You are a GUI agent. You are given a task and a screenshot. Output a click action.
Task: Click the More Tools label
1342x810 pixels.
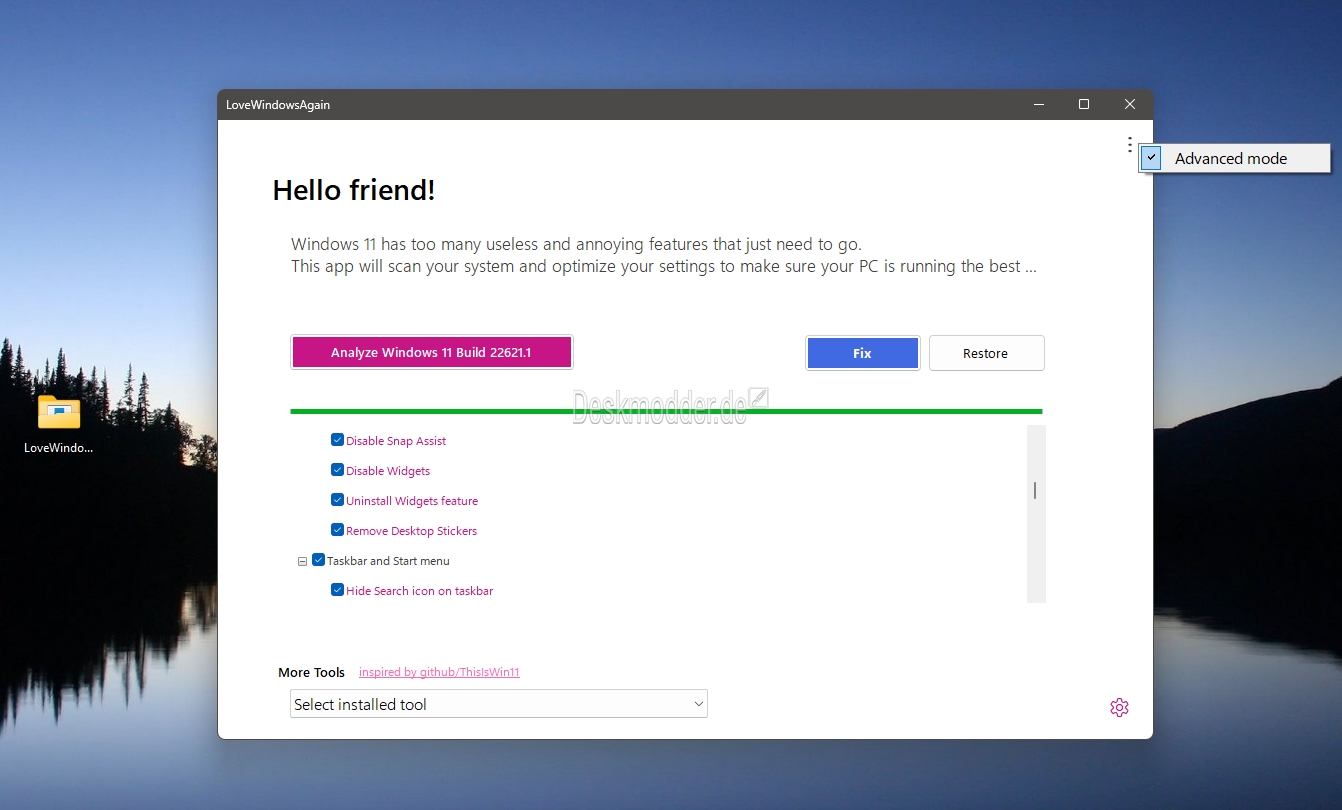coord(312,672)
